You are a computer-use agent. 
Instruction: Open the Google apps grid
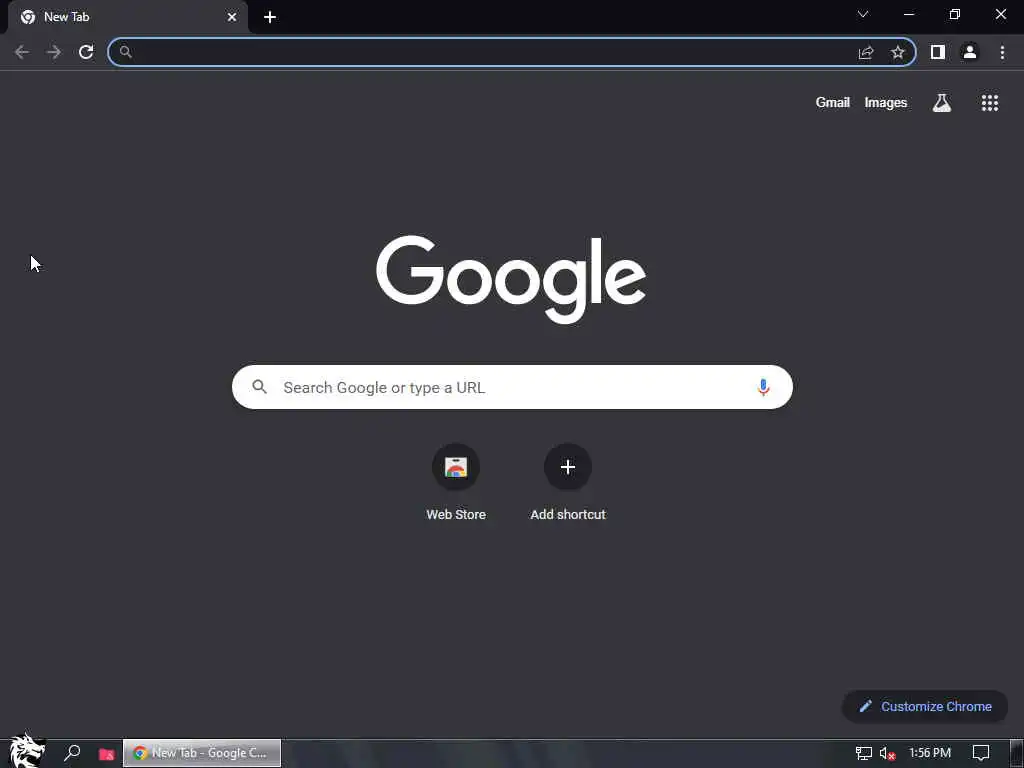point(990,103)
